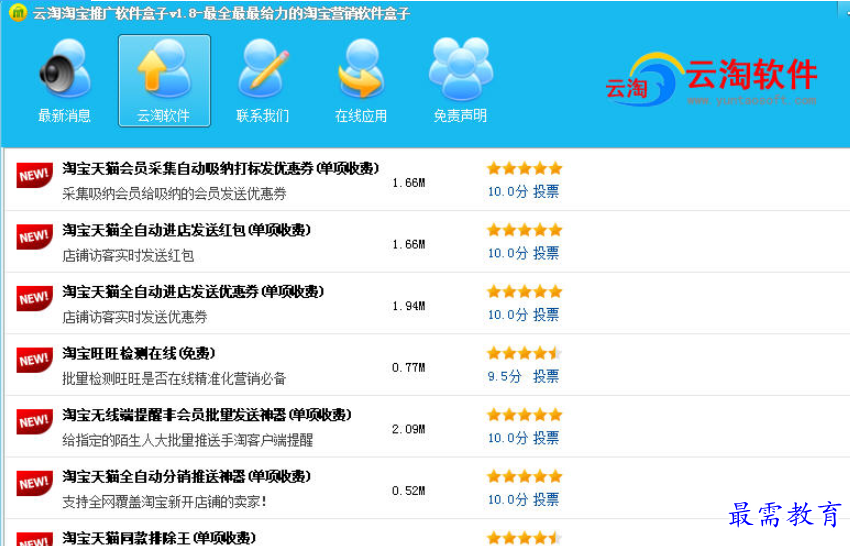Click description 店铺访客实时发送红包
The width and height of the screenshot is (850, 546).
[128, 255]
